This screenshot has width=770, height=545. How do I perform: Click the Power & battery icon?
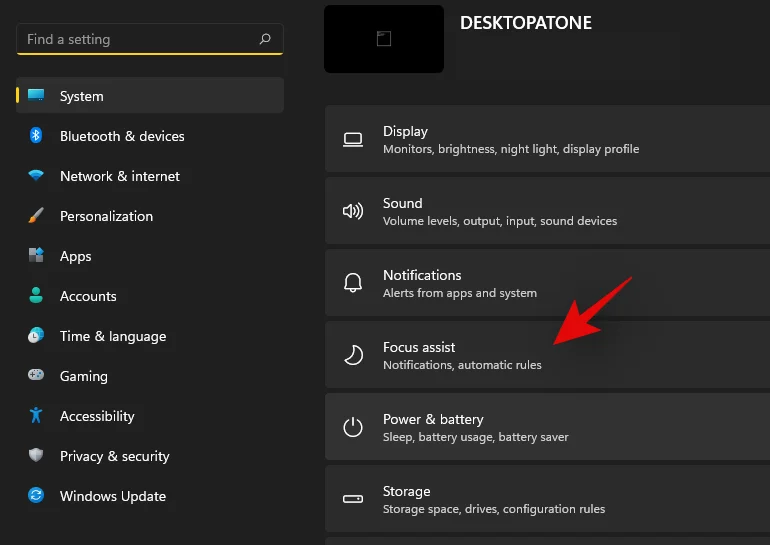coord(353,427)
